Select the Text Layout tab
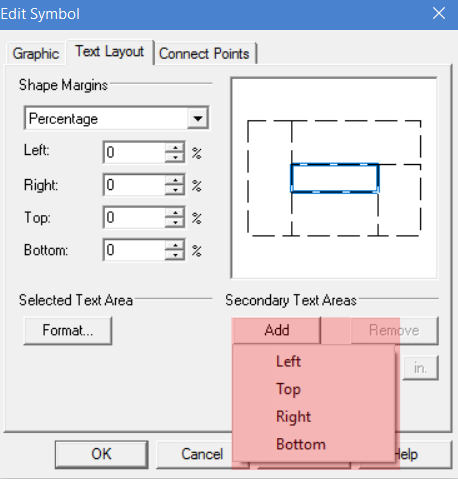Viewport: 458px width, 479px height. 110,52
